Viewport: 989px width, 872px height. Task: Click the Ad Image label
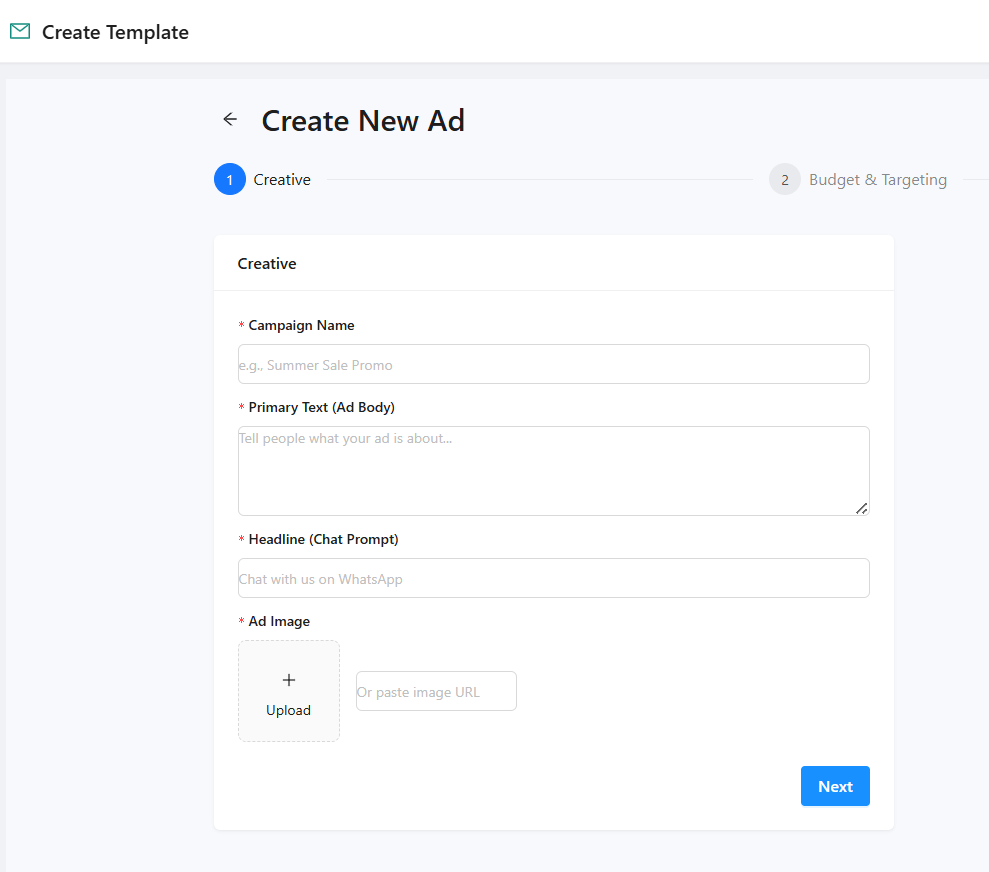tap(279, 622)
